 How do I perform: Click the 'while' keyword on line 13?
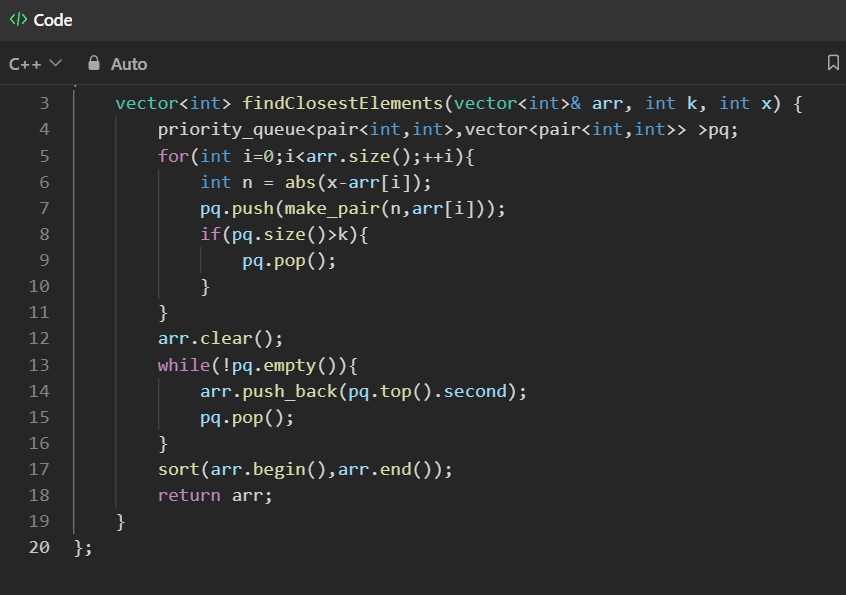click(183, 365)
